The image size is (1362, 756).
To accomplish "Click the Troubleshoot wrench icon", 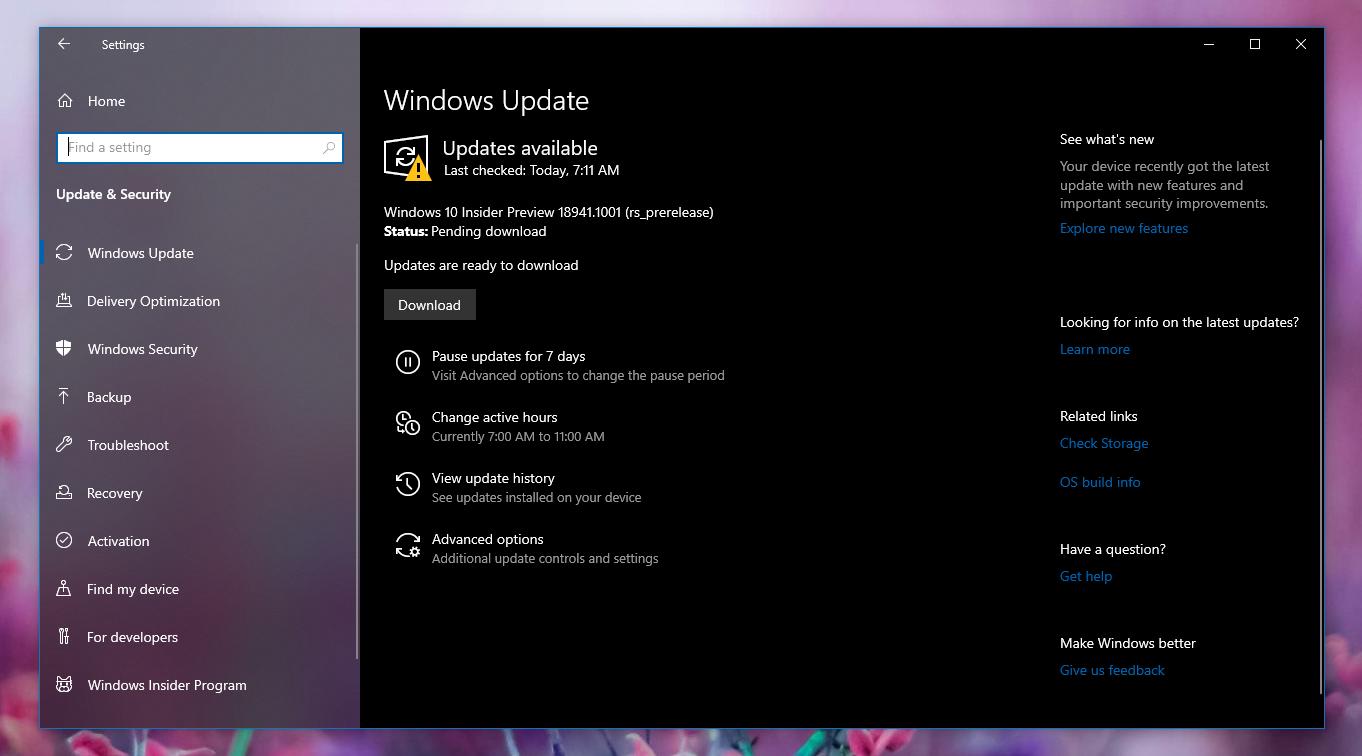I will (x=65, y=445).
